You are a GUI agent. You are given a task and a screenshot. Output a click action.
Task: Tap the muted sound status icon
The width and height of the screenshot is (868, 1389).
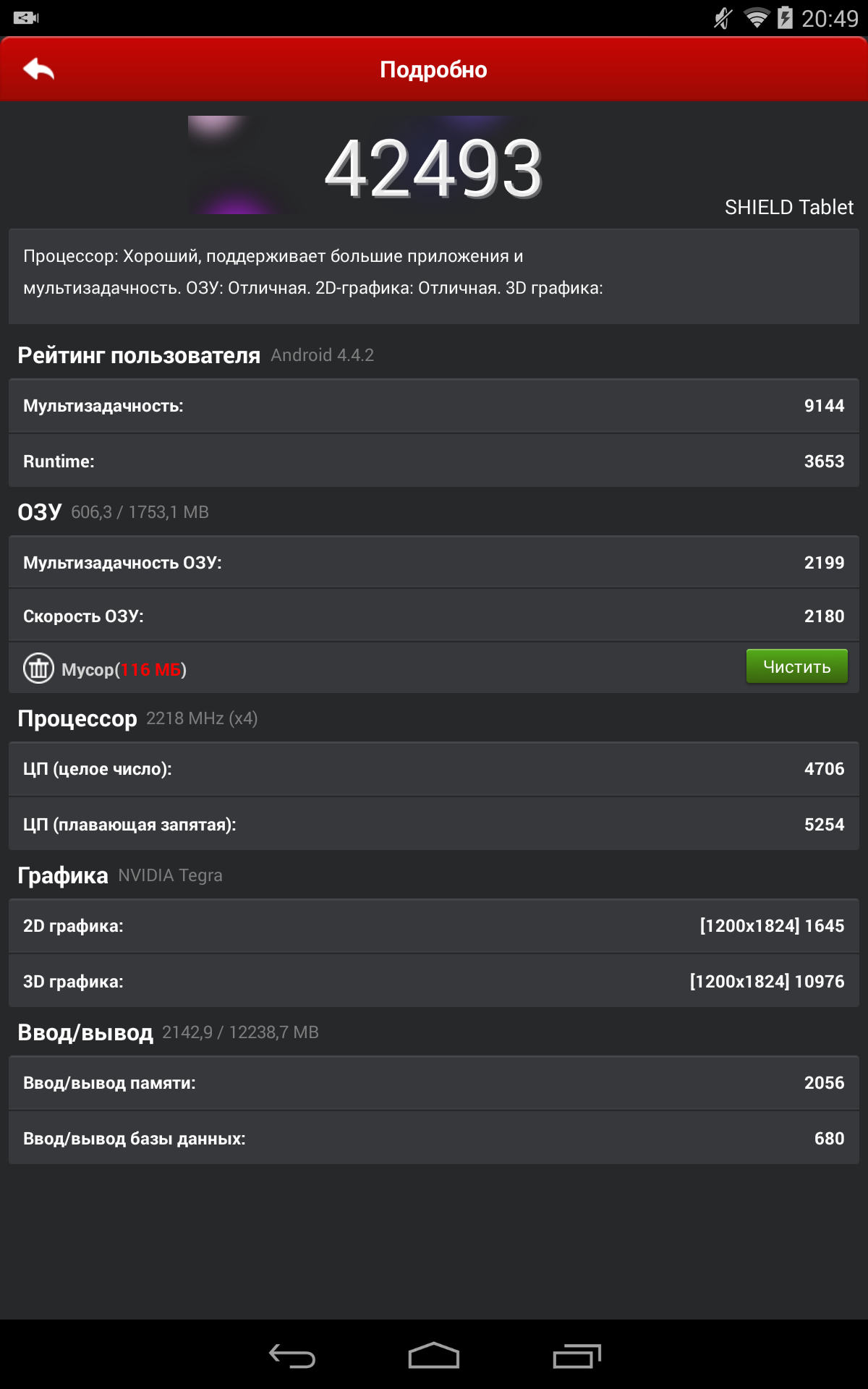723,18
